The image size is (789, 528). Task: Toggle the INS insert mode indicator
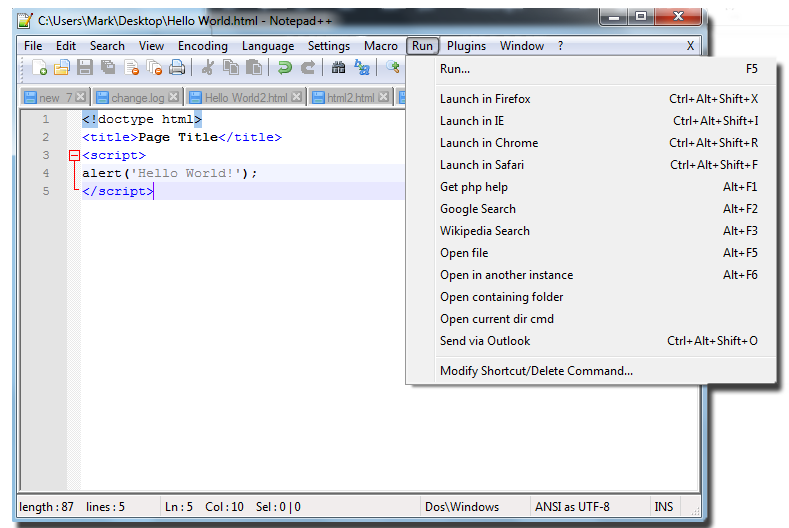pyautogui.click(x=664, y=507)
